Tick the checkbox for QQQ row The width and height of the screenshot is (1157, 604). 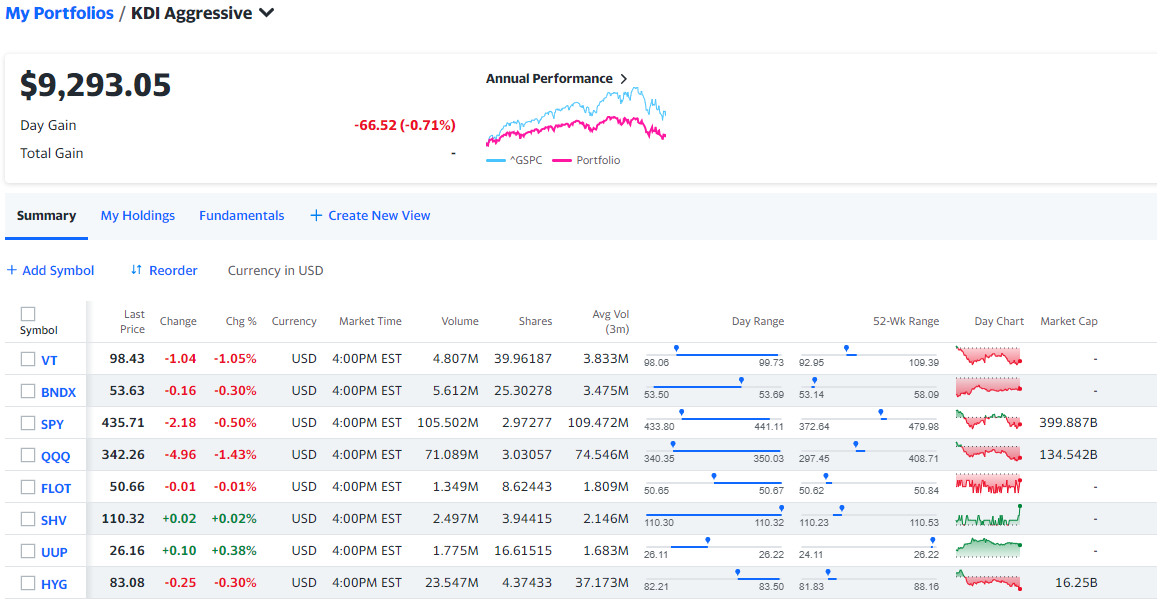[28, 455]
